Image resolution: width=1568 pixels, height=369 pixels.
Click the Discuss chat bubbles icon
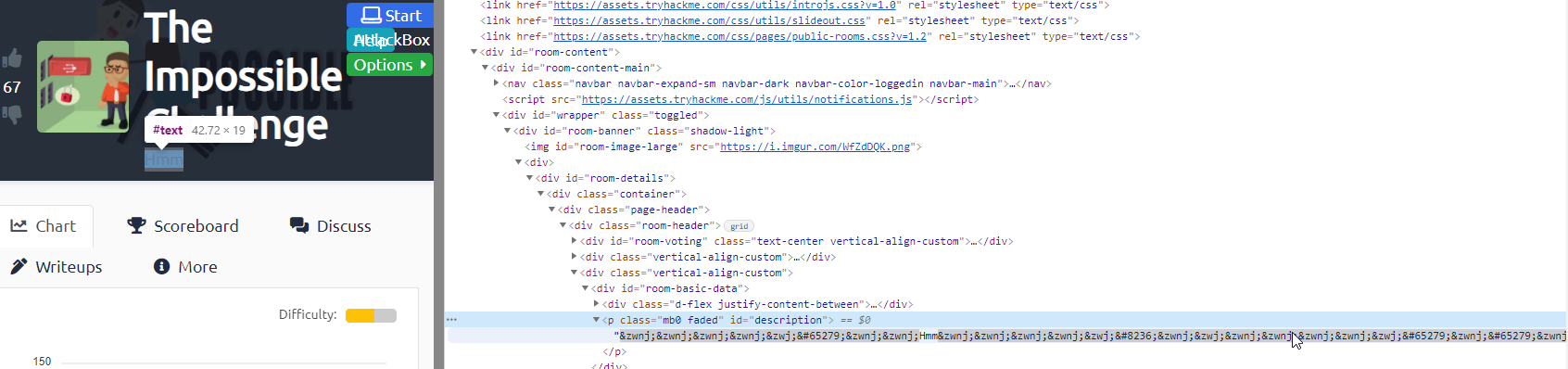299,225
